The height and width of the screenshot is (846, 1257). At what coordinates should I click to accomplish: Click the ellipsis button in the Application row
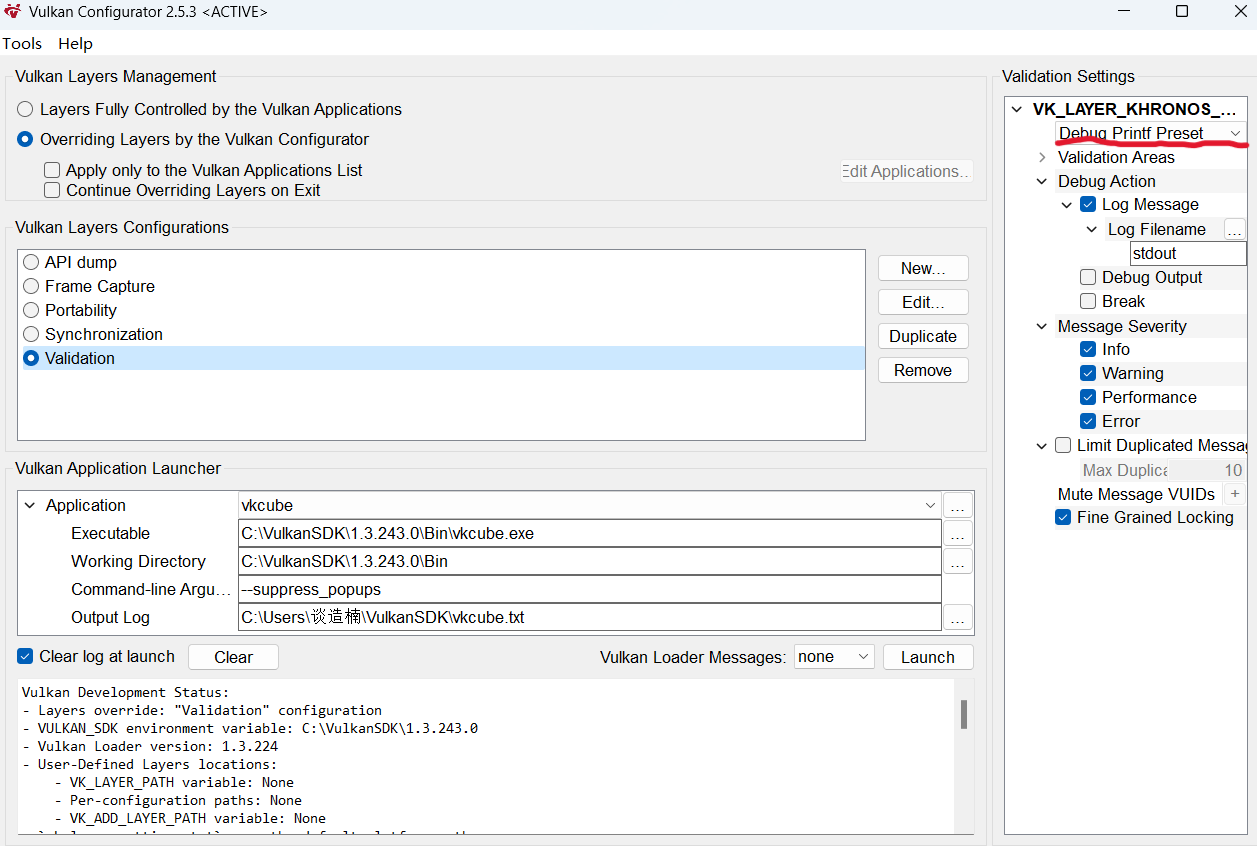(x=958, y=506)
